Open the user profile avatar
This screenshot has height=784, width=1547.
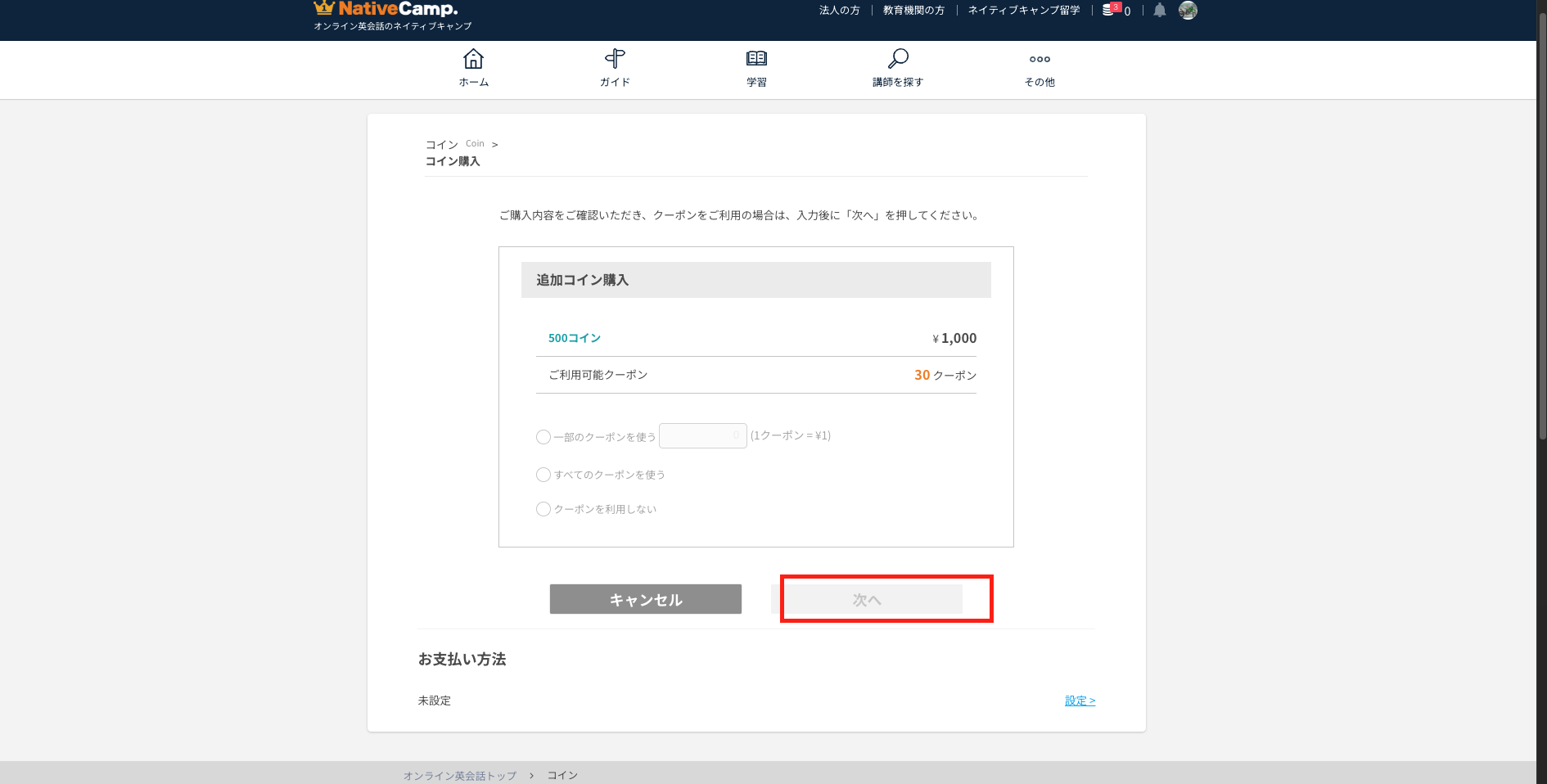pos(1188,11)
